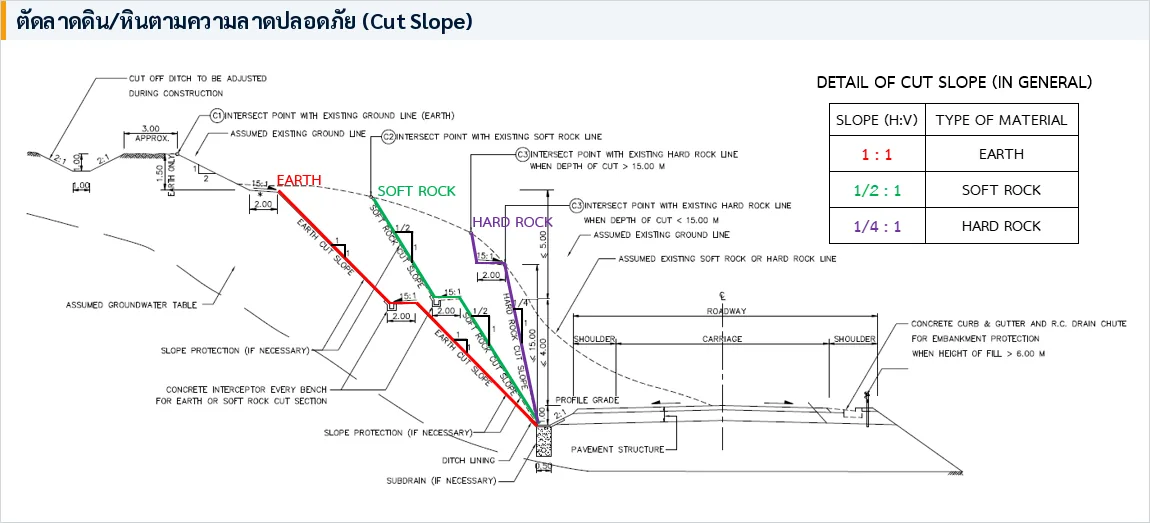Click the purple HARD ROCK label

513,222
